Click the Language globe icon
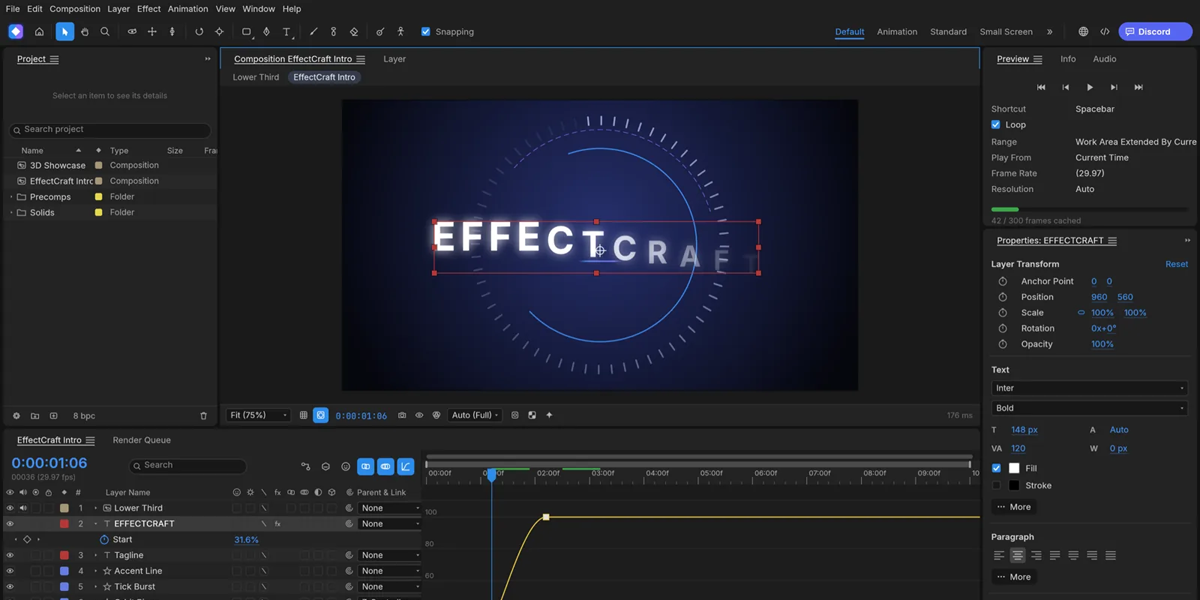 pyautogui.click(x=1084, y=32)
